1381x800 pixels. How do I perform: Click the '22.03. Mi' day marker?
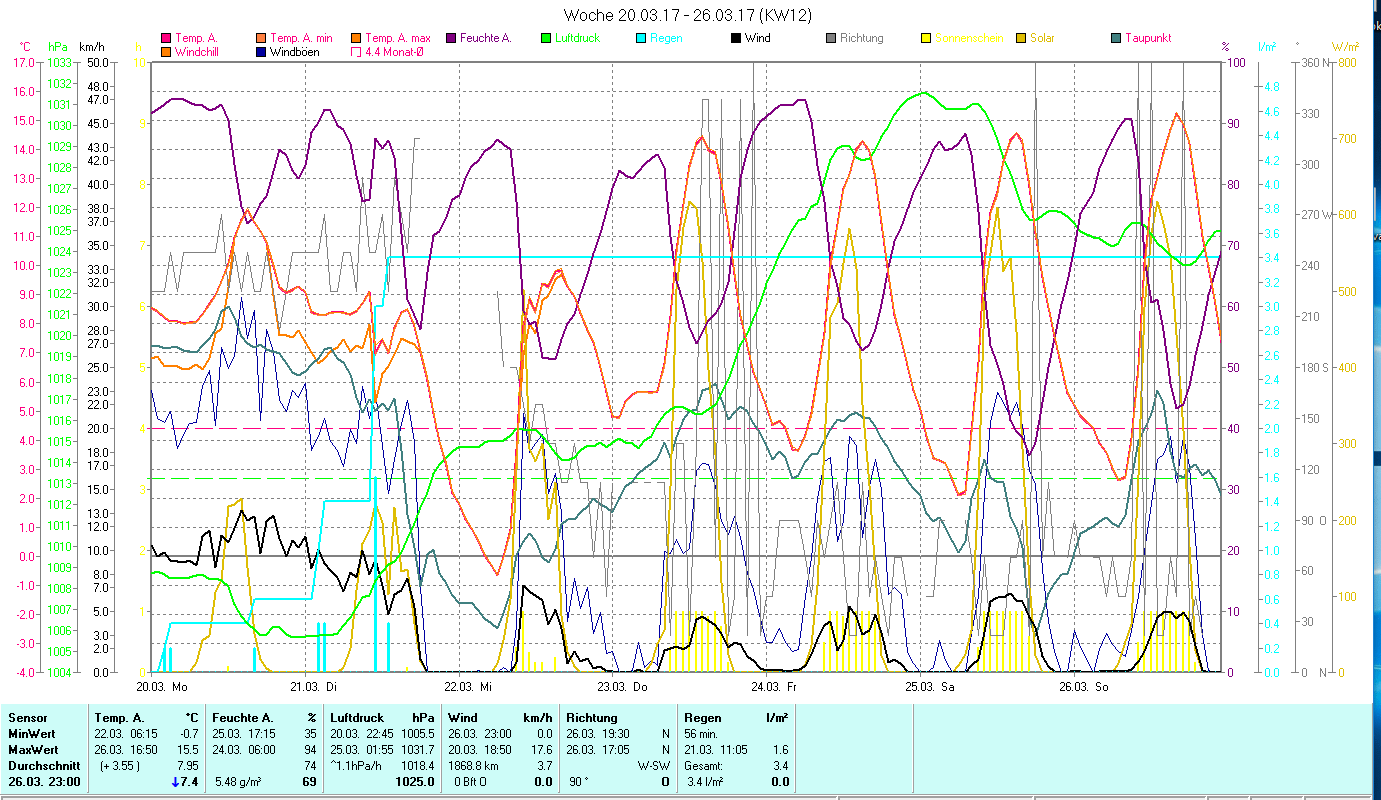click(467, 687)
